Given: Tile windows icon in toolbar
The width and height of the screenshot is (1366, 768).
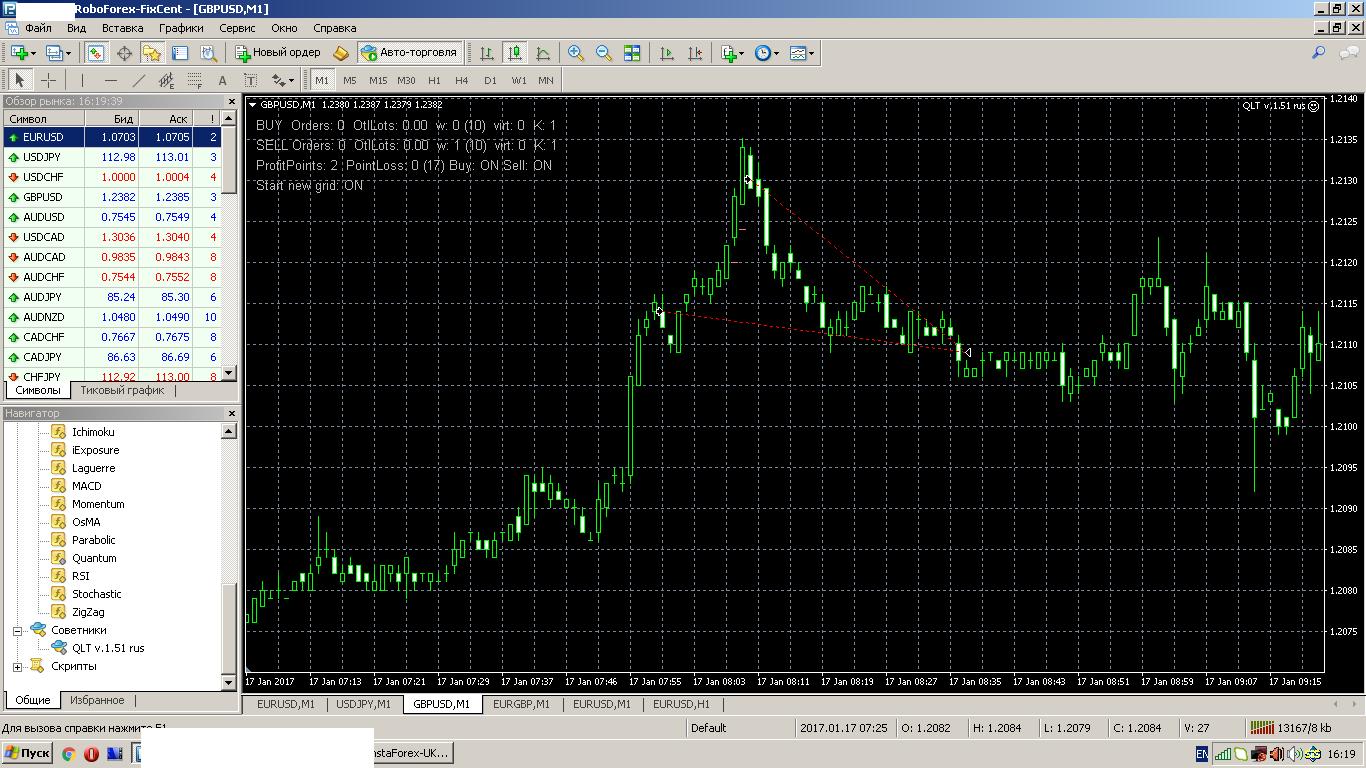Looking at the screenshot, I should [x=632, y=53].
